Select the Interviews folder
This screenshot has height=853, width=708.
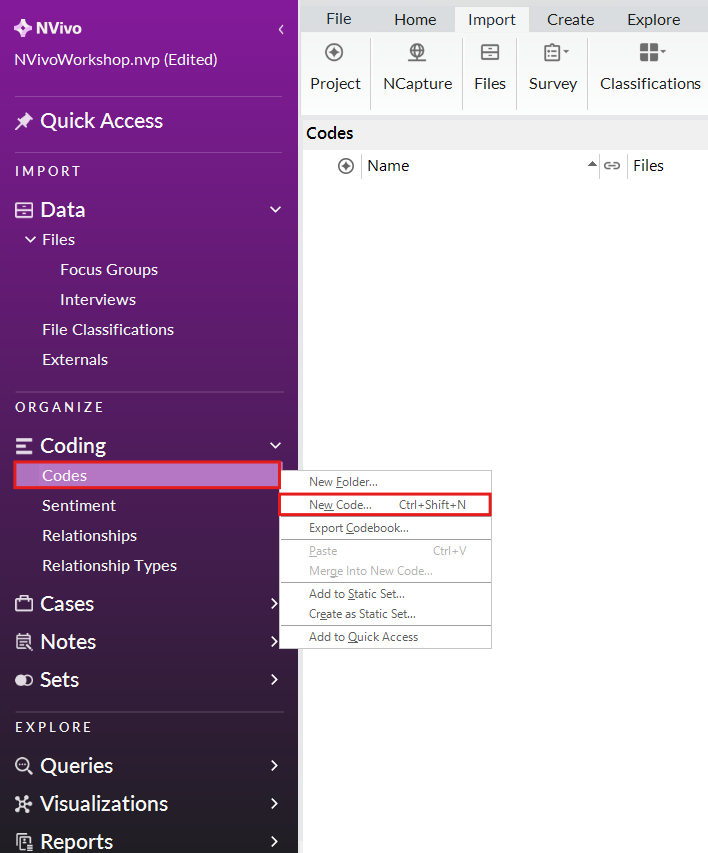tap(98, 300)
